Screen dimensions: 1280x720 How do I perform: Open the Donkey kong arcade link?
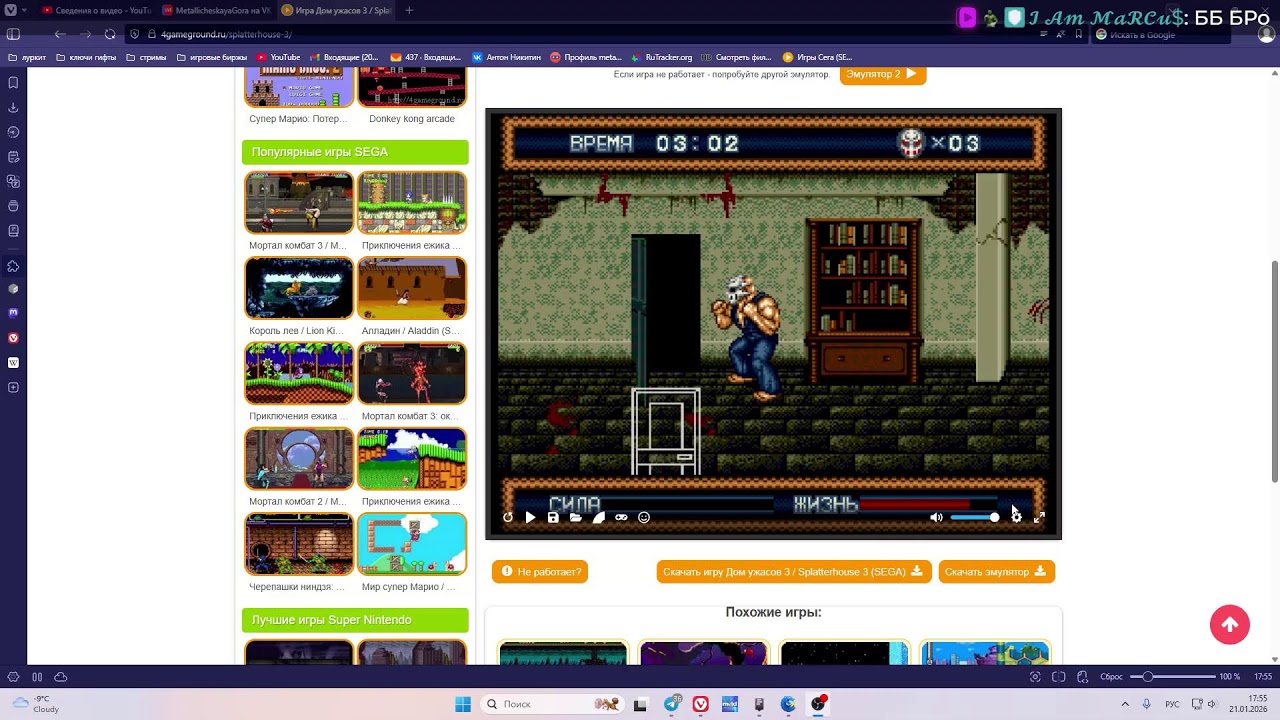pos(412,118)
